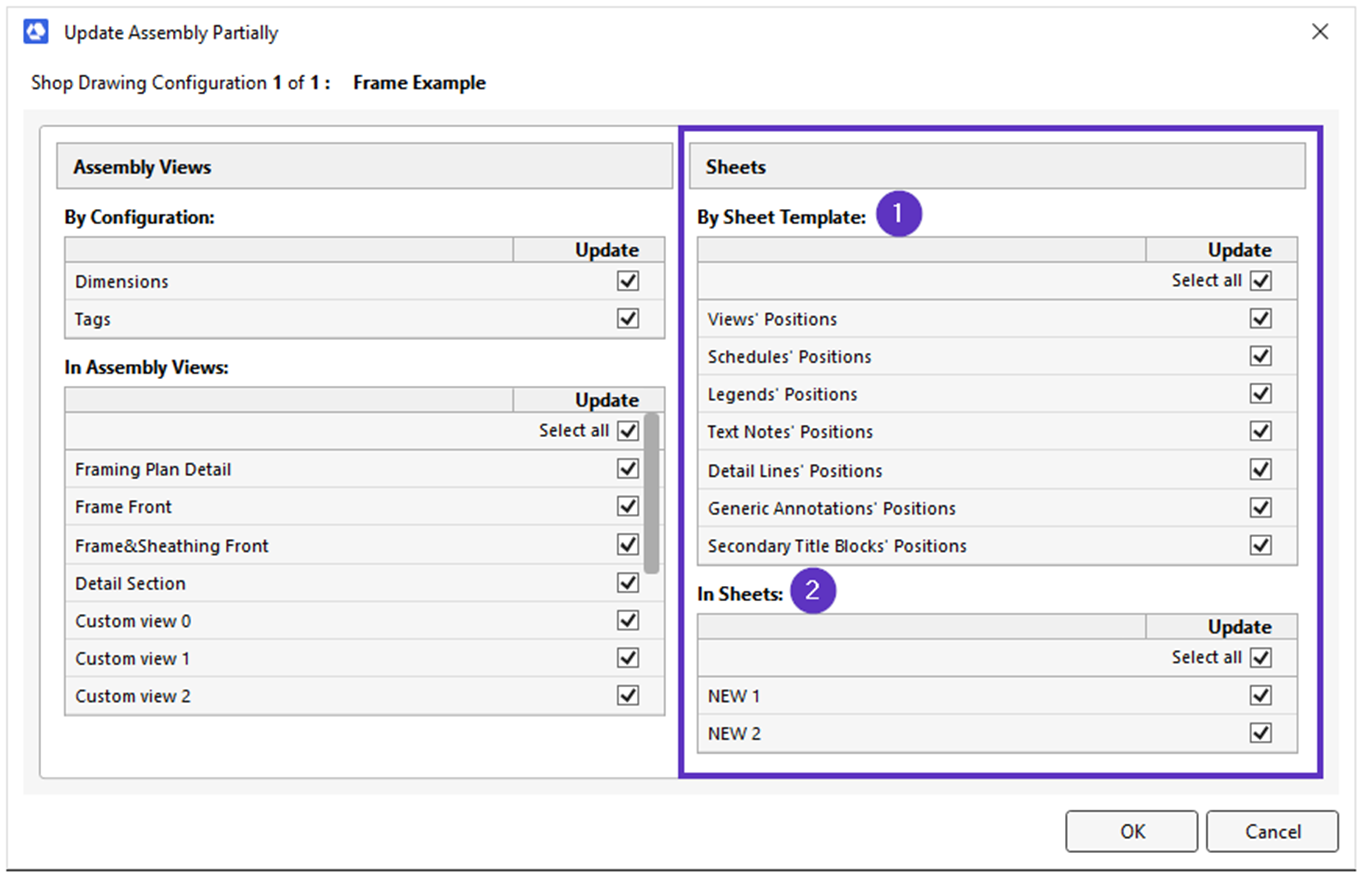Uncheck Frame&Sheathing Front checkbox
This screenshot has width=1364, height=879.
coord(628,545)
